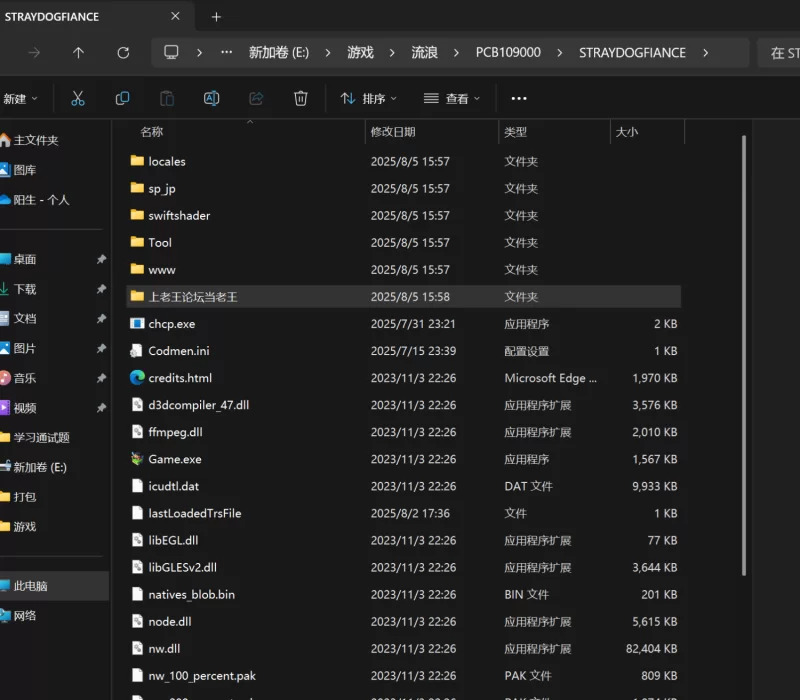Open Videos quick access item
Image resolution: width=800 pixels, height=700 pixels.
[x=19, y=408]
